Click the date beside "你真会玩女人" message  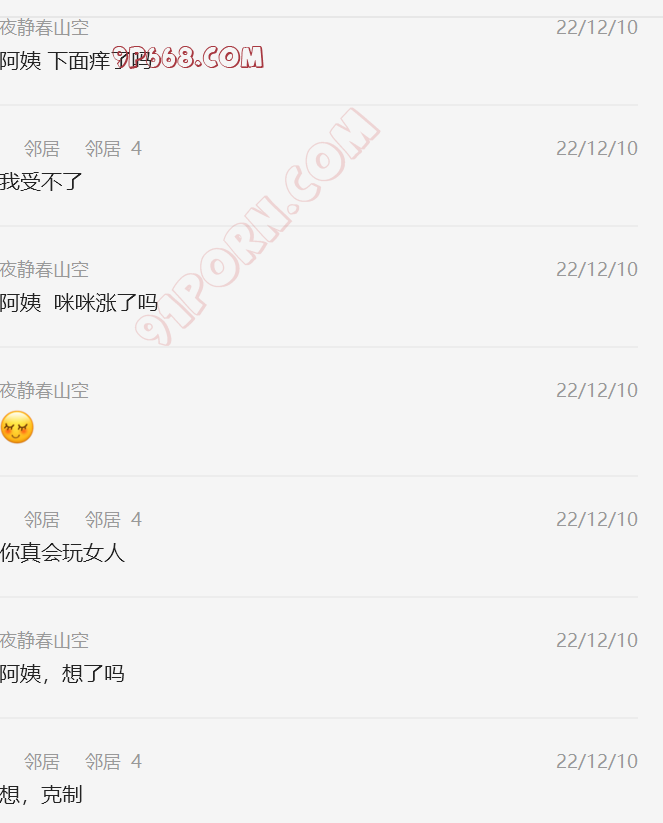click(597, 520)
